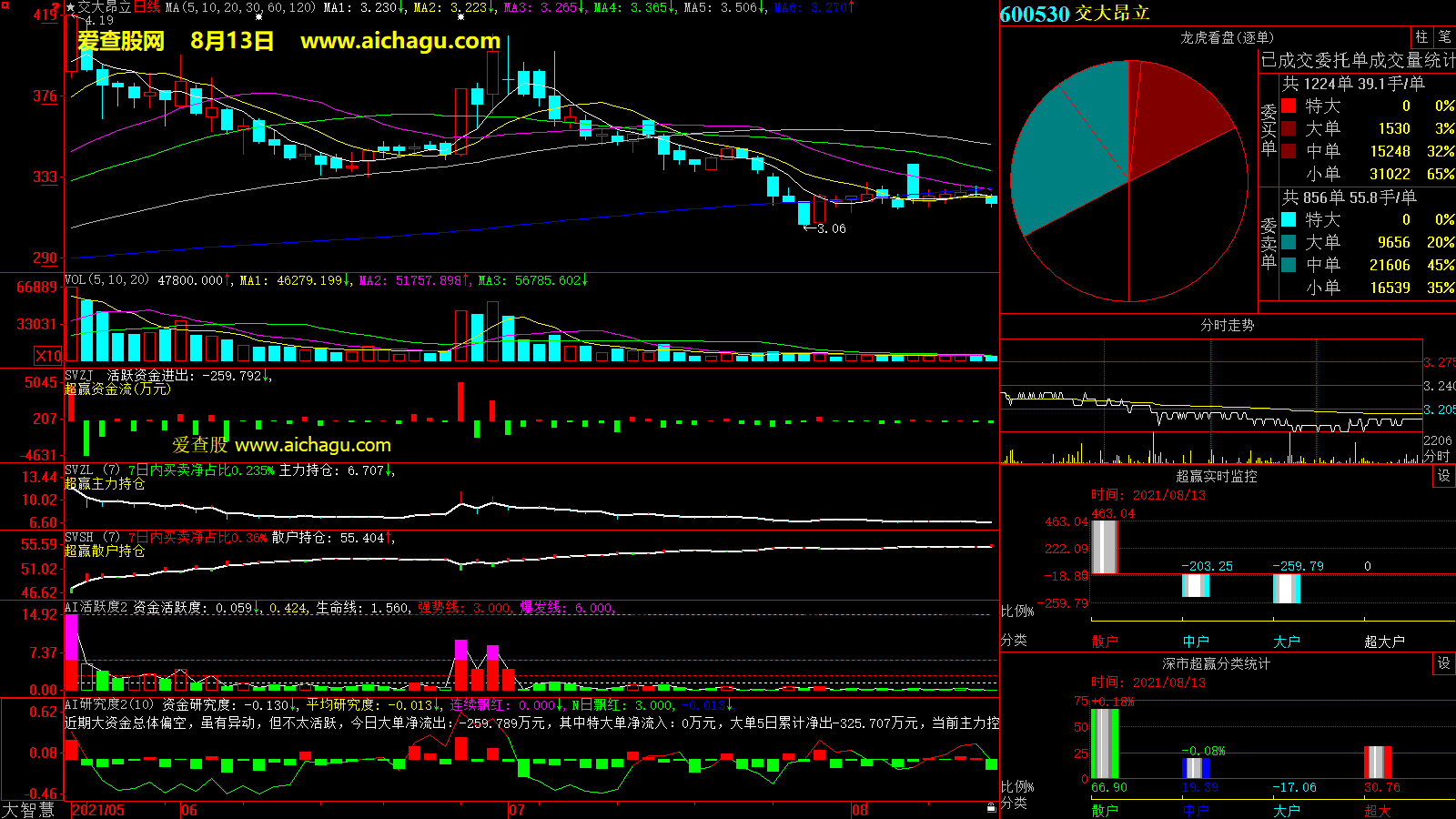Viewport: 1456px width, 819px height.
Task: Click the 散户 bar in 超赢实时监控
Action: coord(1104,546)
